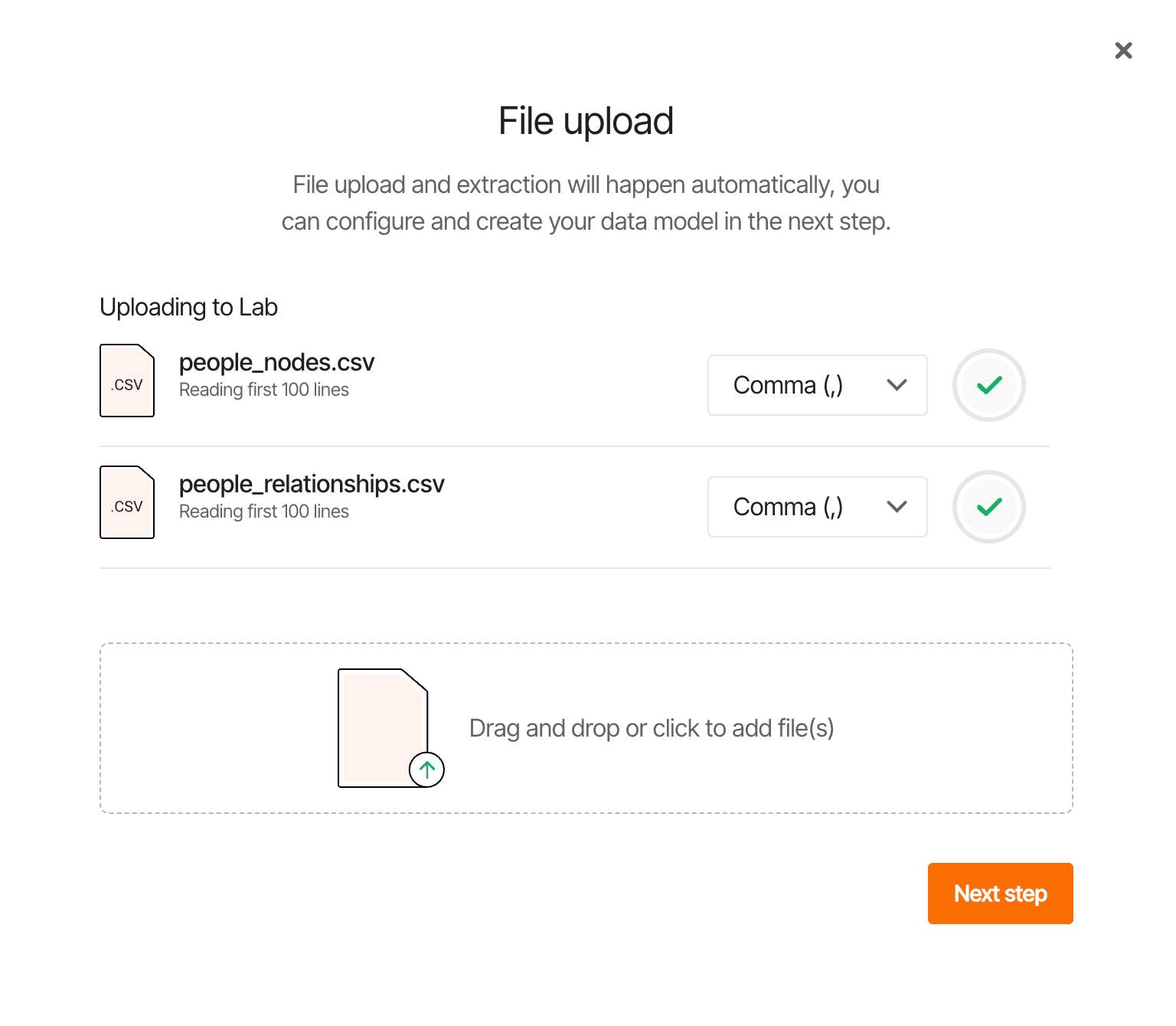1176x1026 pixels.
Task: Click "Reading first 100 lines" under people_relationships.csv
Action: [263, 511]
